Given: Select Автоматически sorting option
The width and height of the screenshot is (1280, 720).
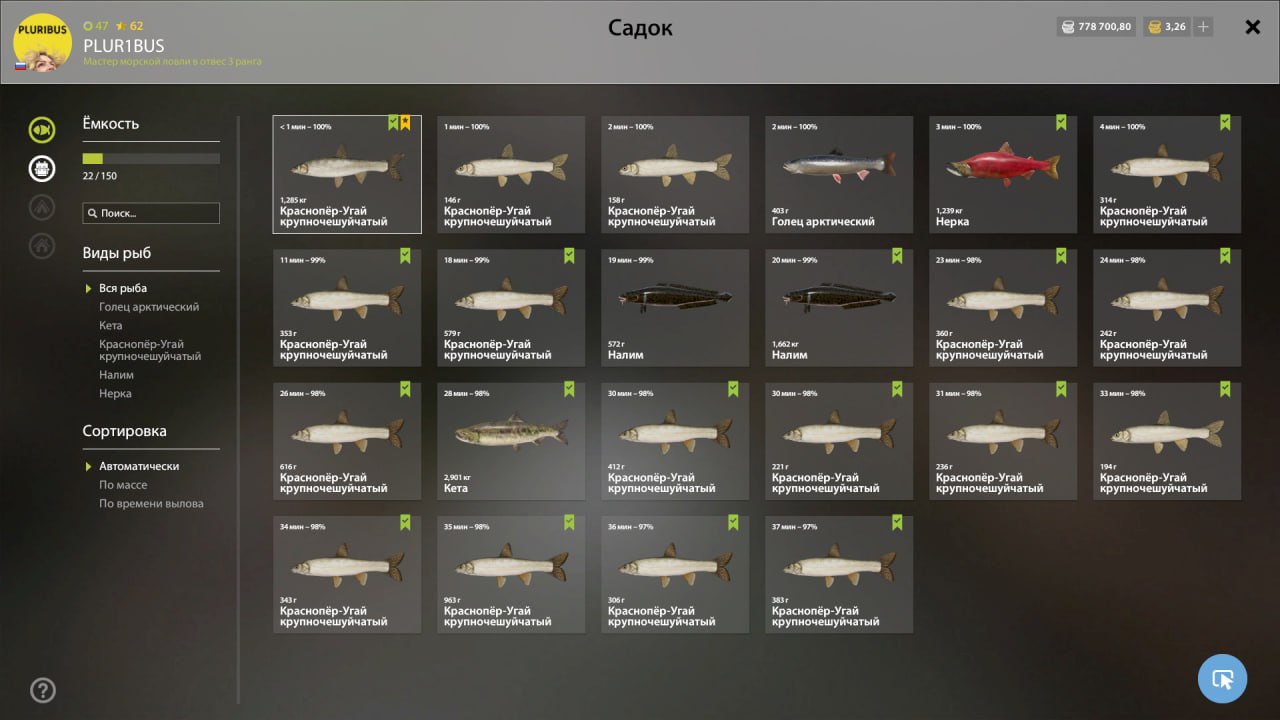Looking at the screenshot, I should (x=139, y=466).
